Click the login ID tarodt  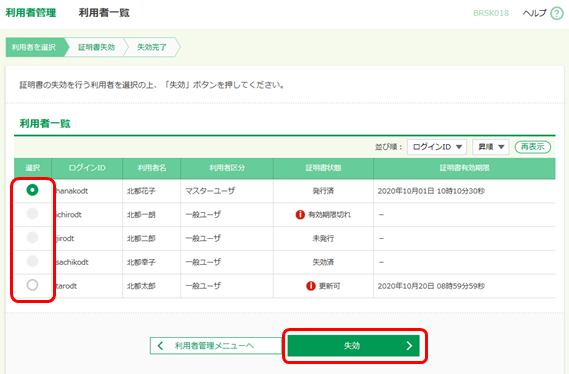click(66, 286)
